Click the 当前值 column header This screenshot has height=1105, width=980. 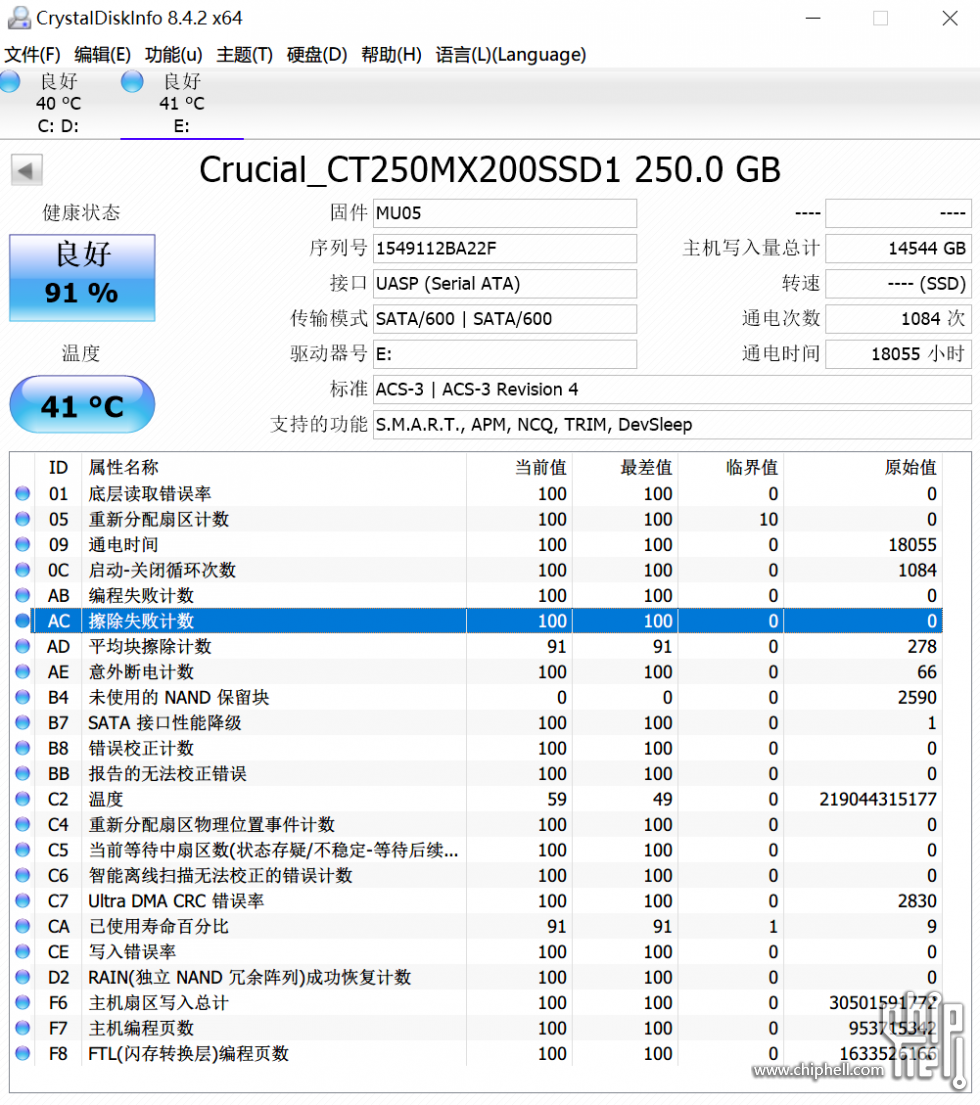coord(519,467)
